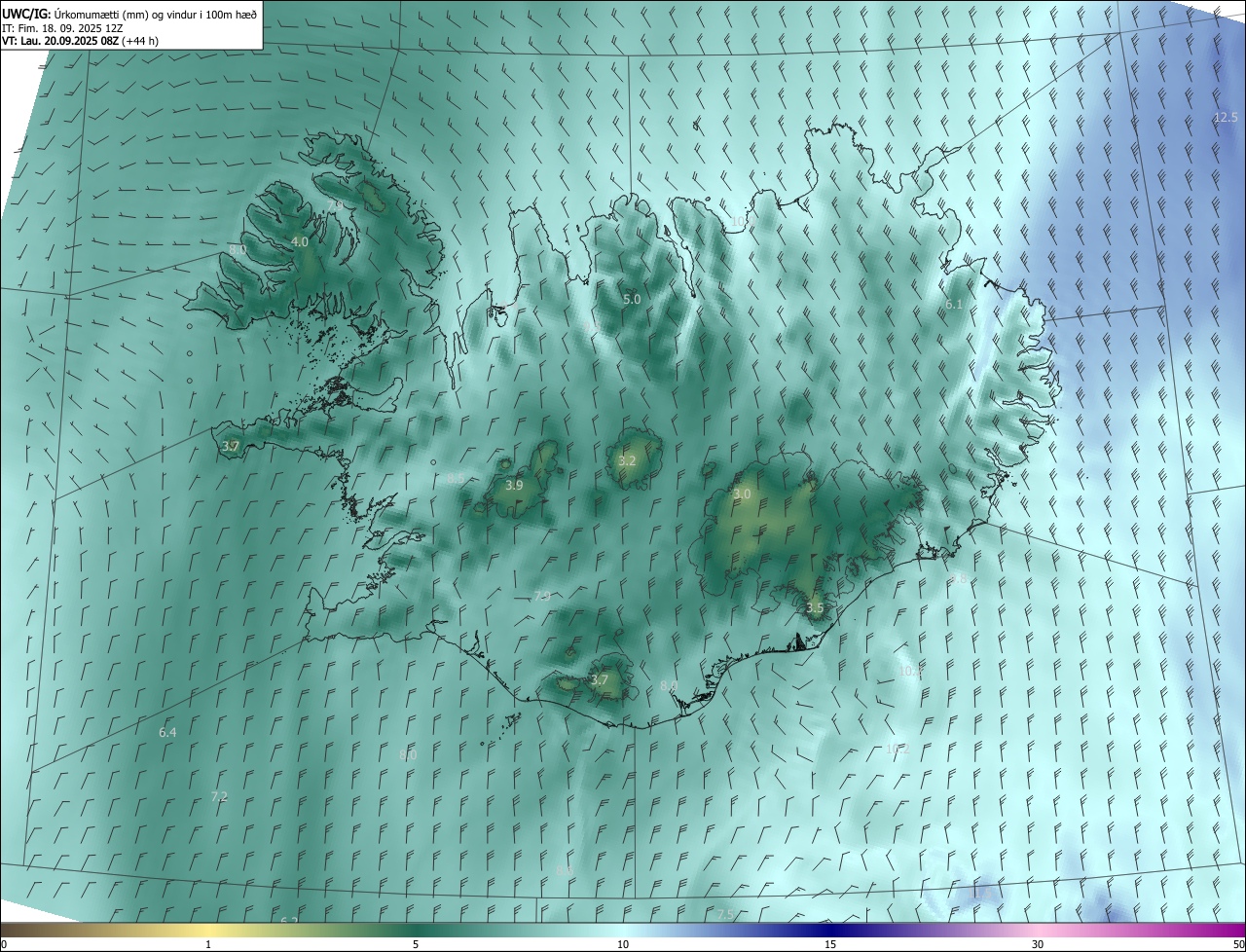Click the 3.7 value on Mýrdalsjökull glacier

point(600,680)
